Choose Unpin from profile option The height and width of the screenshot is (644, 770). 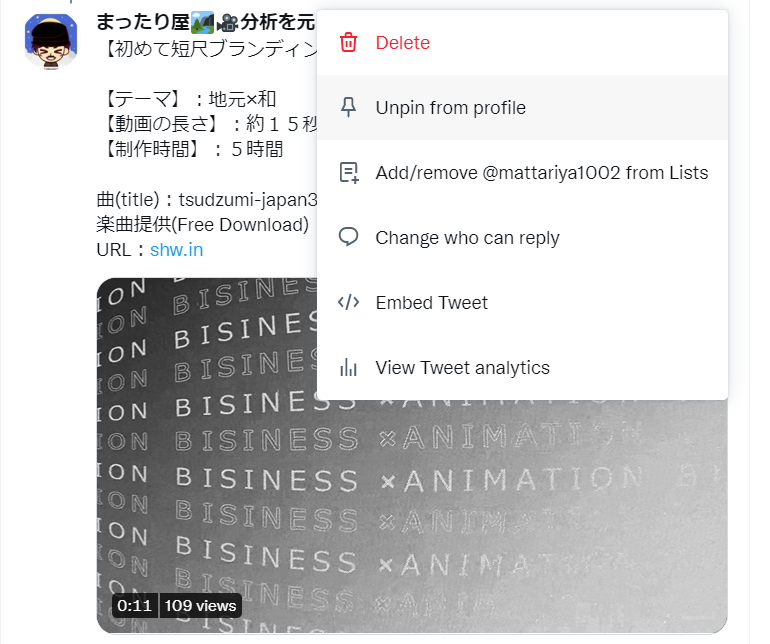pyautogui.click(x=522, y=108)
